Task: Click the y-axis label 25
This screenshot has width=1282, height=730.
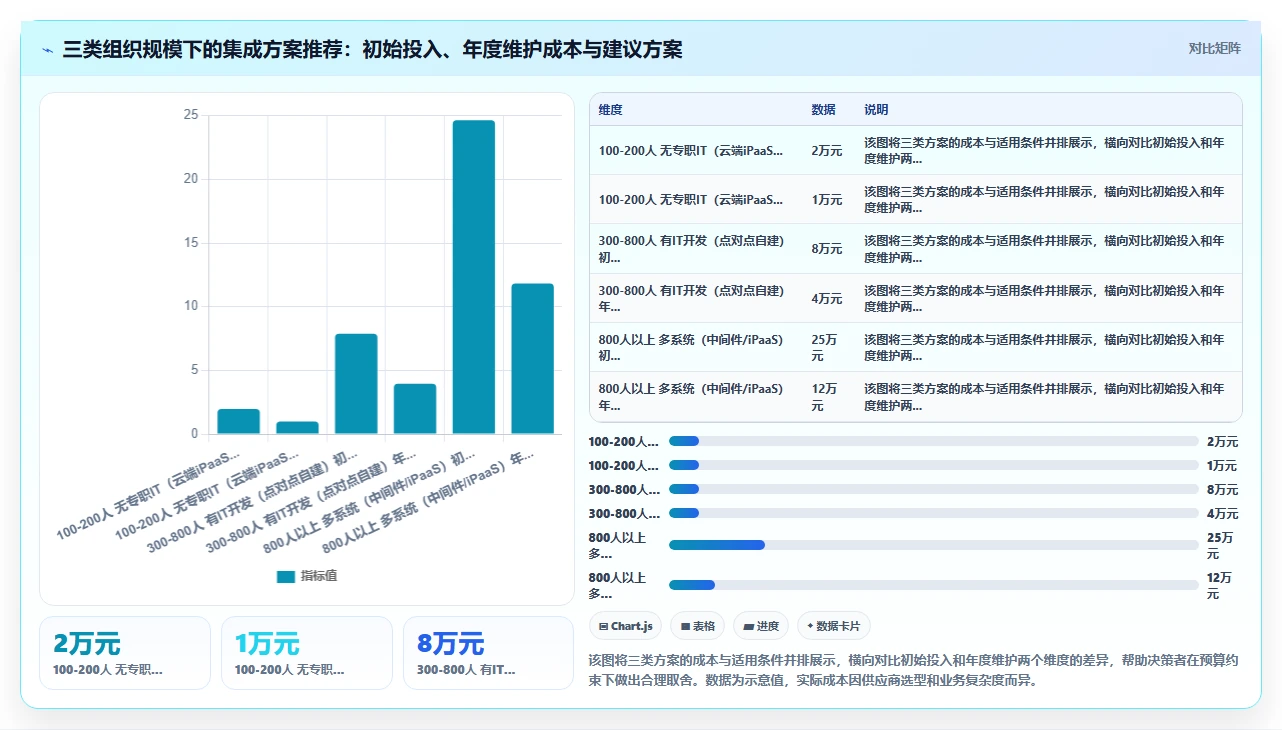Action: click(x=190, y=115)
